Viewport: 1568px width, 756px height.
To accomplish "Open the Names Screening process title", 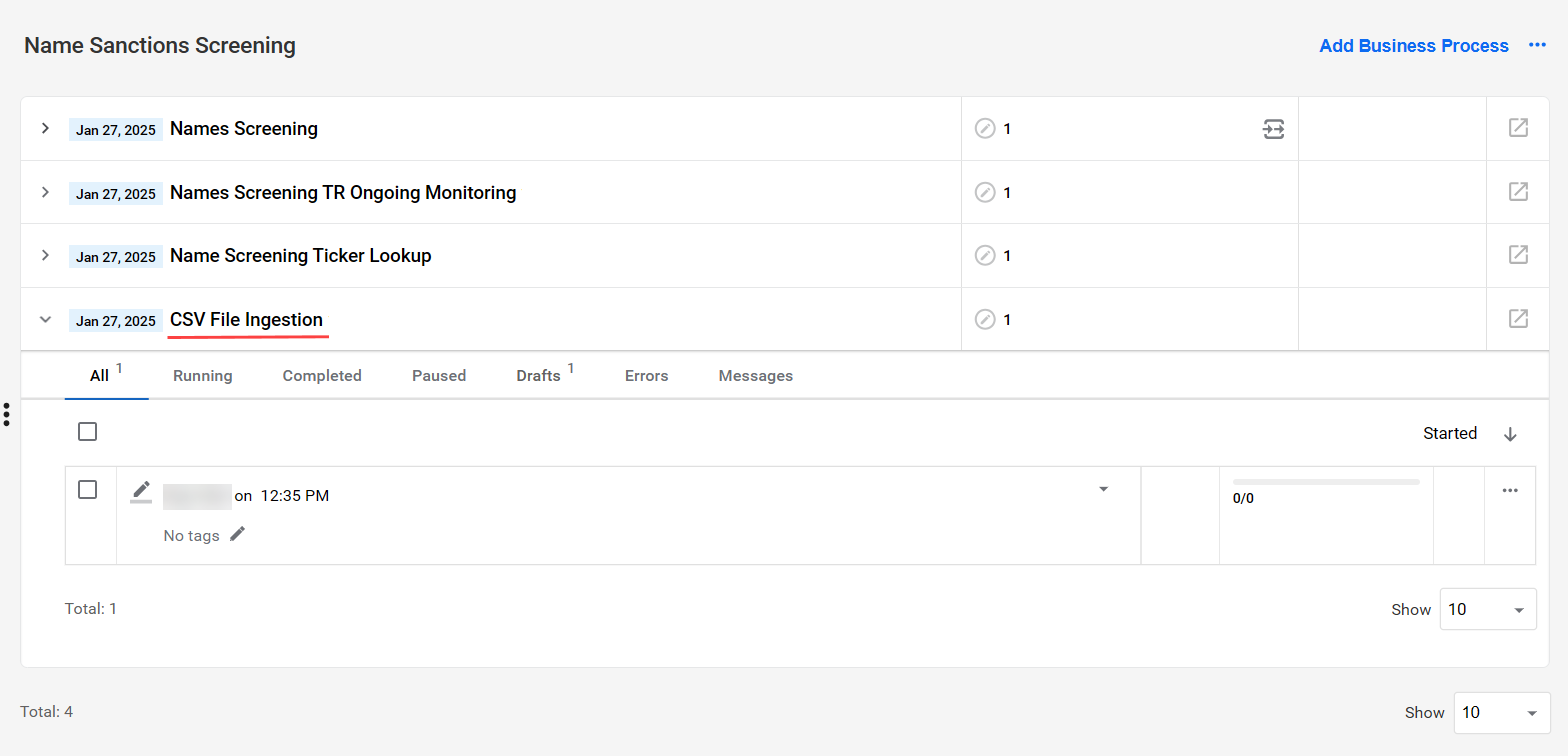I will pos(244,129).
